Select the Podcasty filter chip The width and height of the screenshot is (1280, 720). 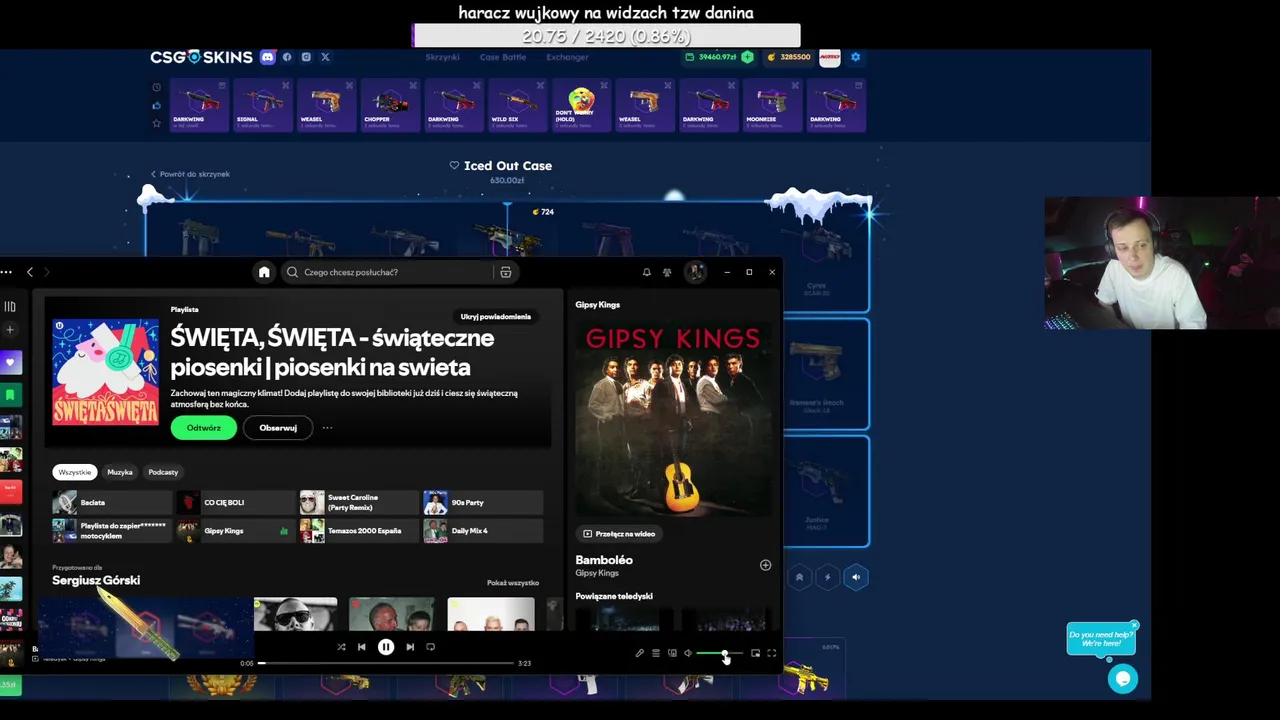click(x=163, y=472)
